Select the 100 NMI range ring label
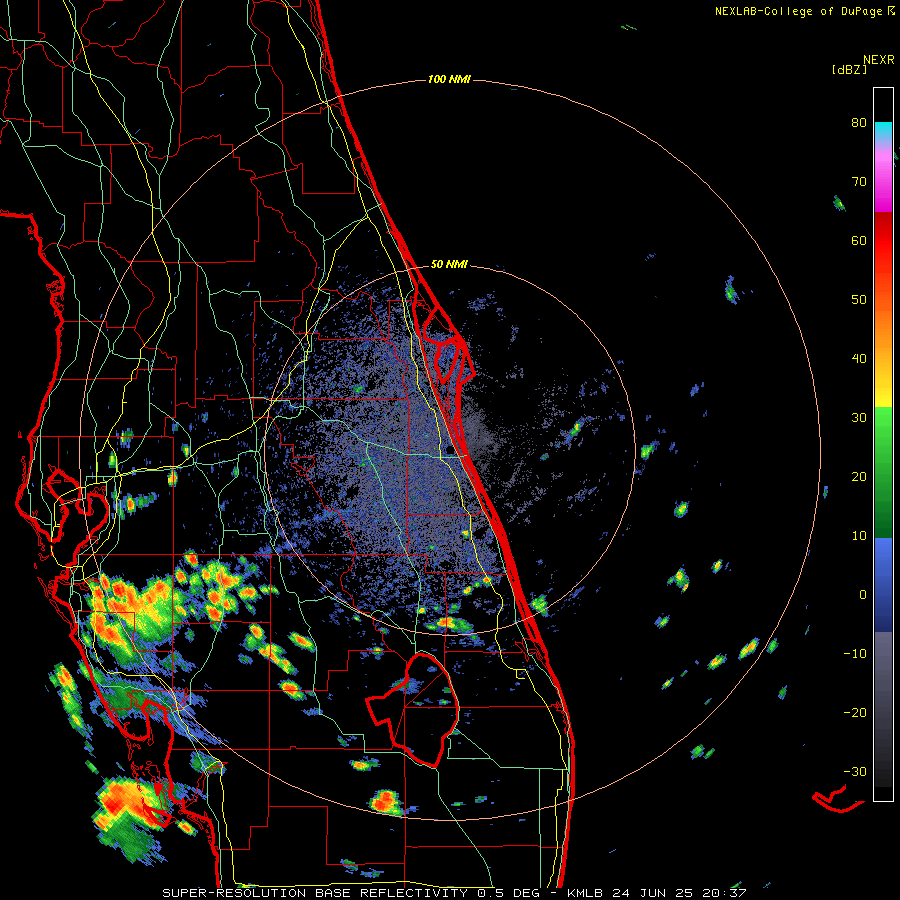The width and height of the screenshot is (900, 900). tap(449, 79)
